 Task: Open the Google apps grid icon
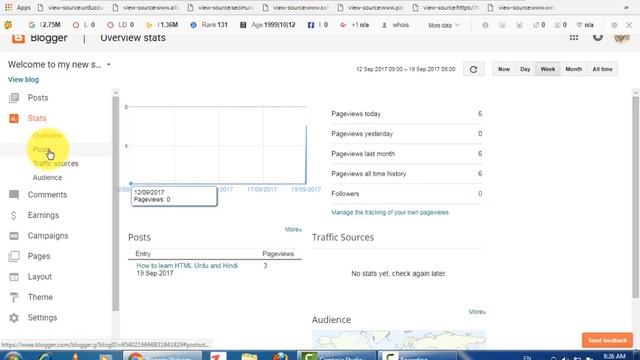(573, 38)
